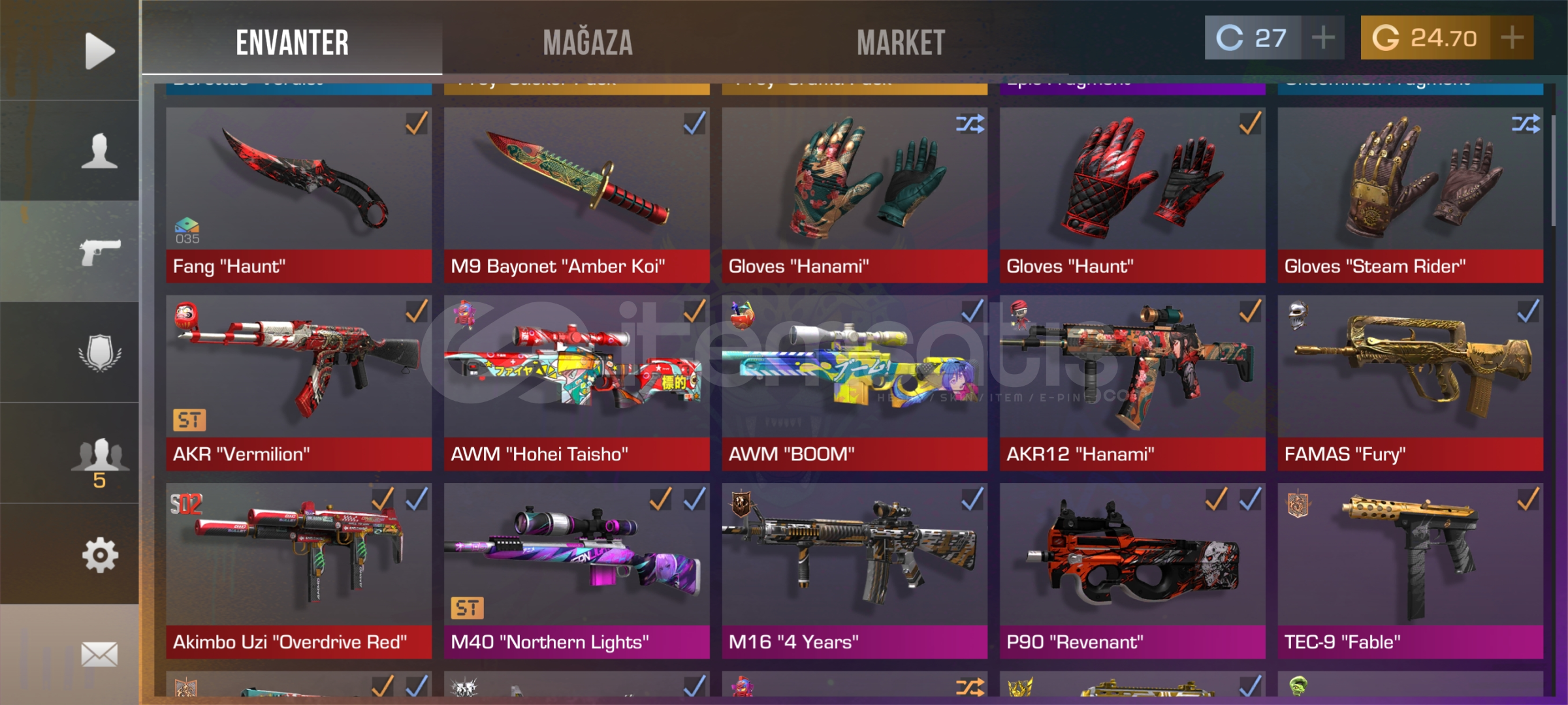Add gold with the plus button

1512,38
